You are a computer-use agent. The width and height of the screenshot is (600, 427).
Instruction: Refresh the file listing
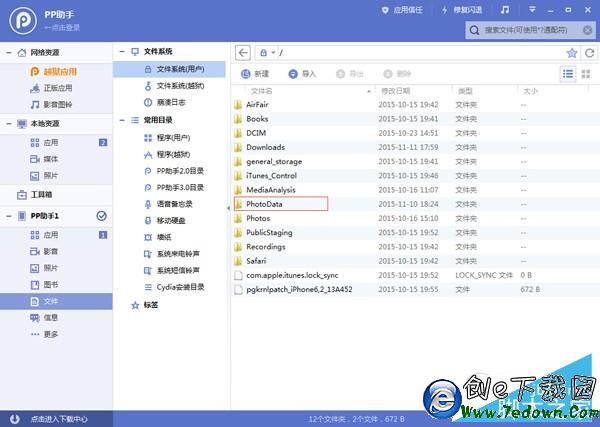click(590, 53)
